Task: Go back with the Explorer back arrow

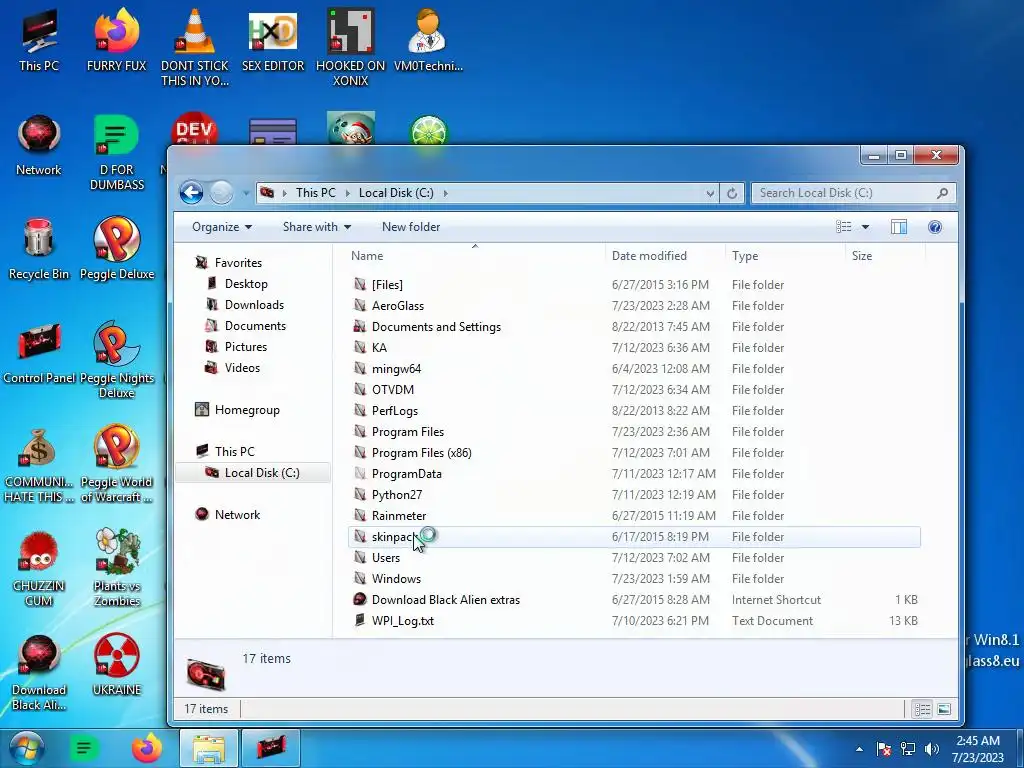Action: click(x=191, y=193)
